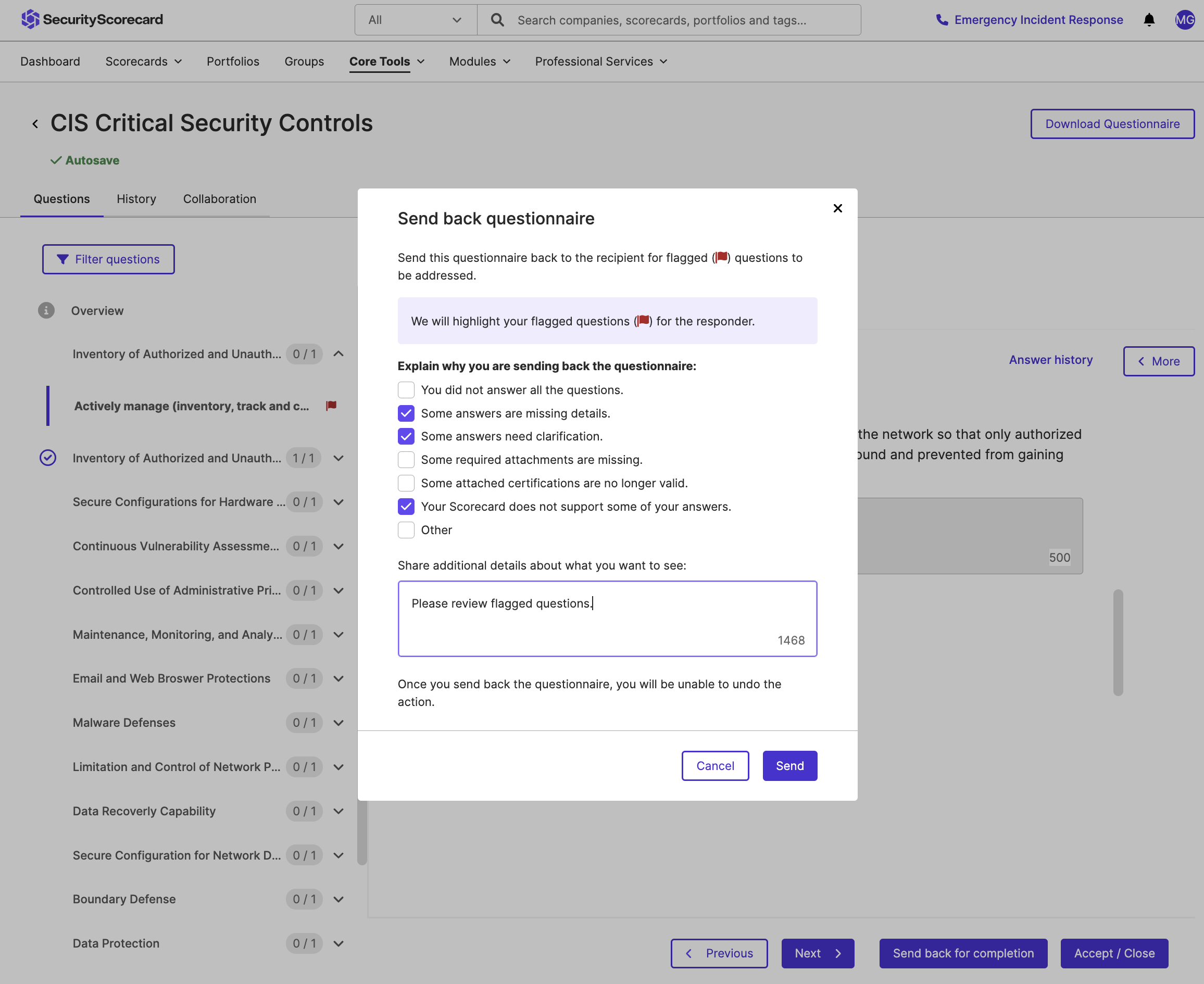This screenshot has width=1204, height=984.
Task: Click the SecurityScorecard logo
Action: (x=92, y=19)
